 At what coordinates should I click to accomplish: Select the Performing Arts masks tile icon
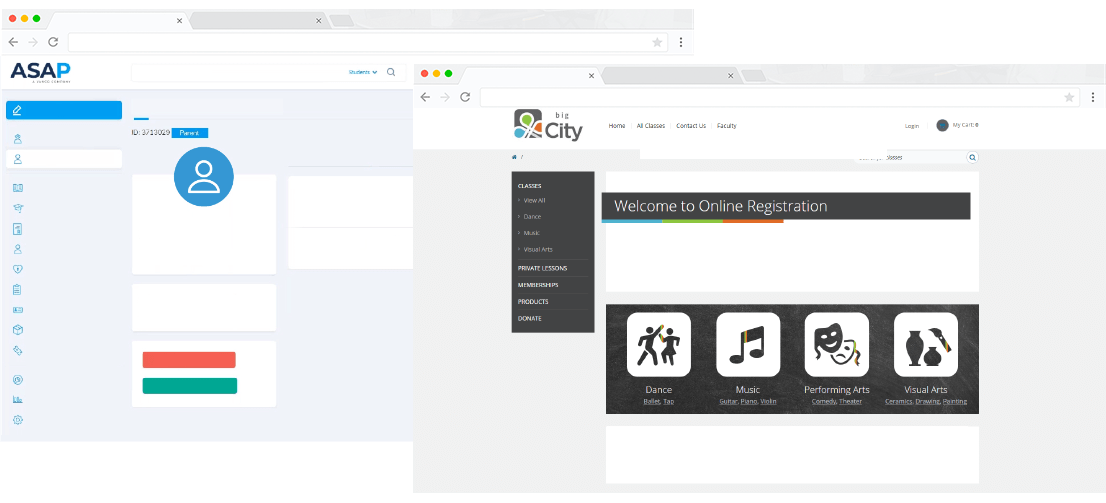(x=837, y=344)
